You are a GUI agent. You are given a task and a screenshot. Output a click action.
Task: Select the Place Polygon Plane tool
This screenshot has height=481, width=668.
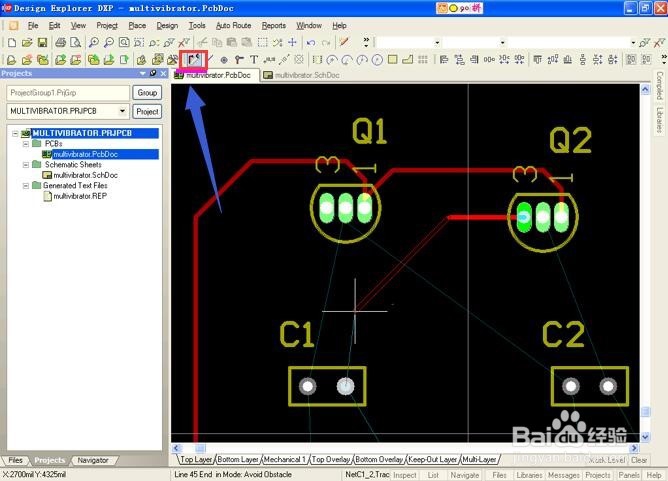point(408,60)
